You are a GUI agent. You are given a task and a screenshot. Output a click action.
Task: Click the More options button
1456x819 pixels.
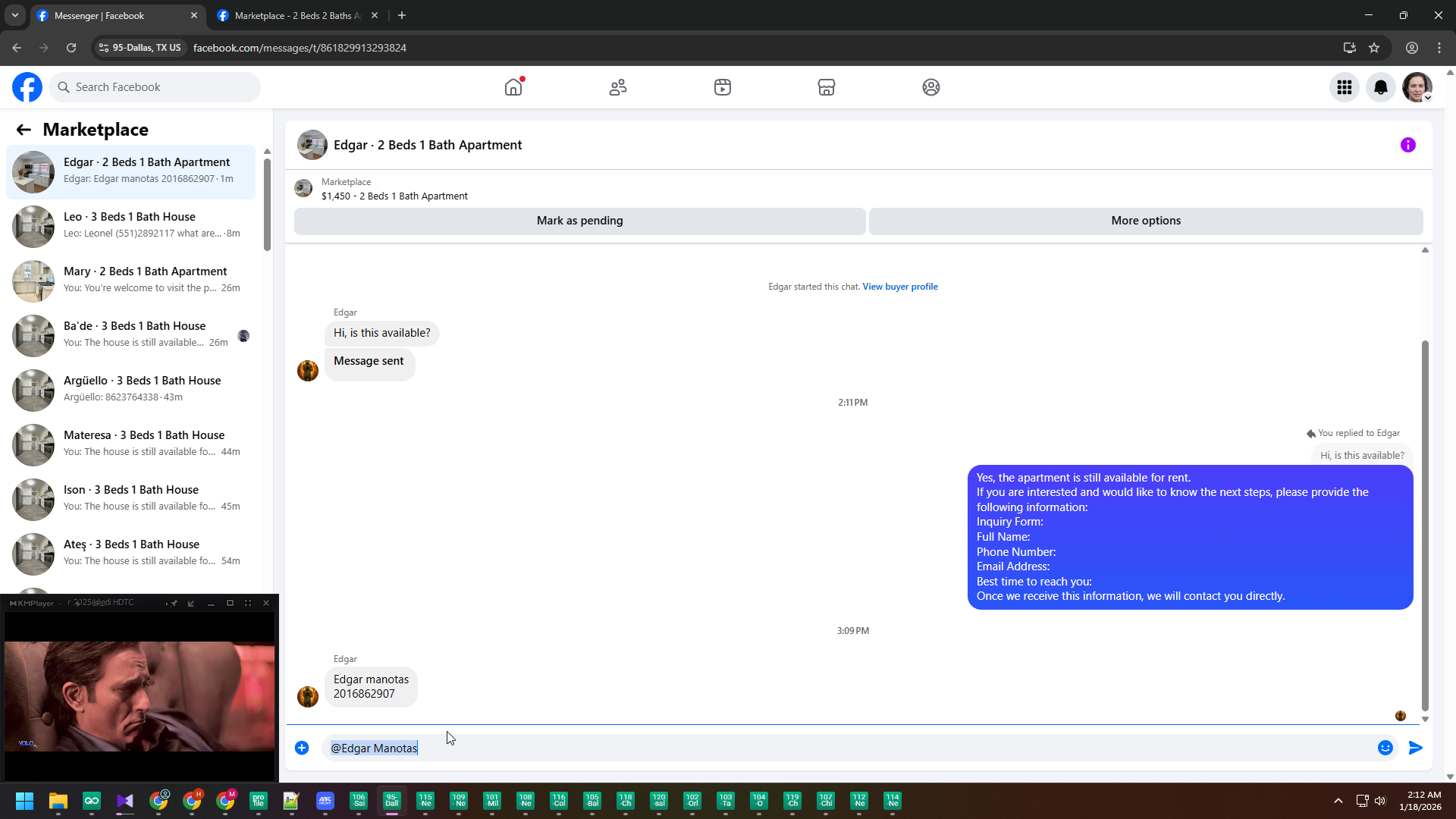pos(1145,221)
